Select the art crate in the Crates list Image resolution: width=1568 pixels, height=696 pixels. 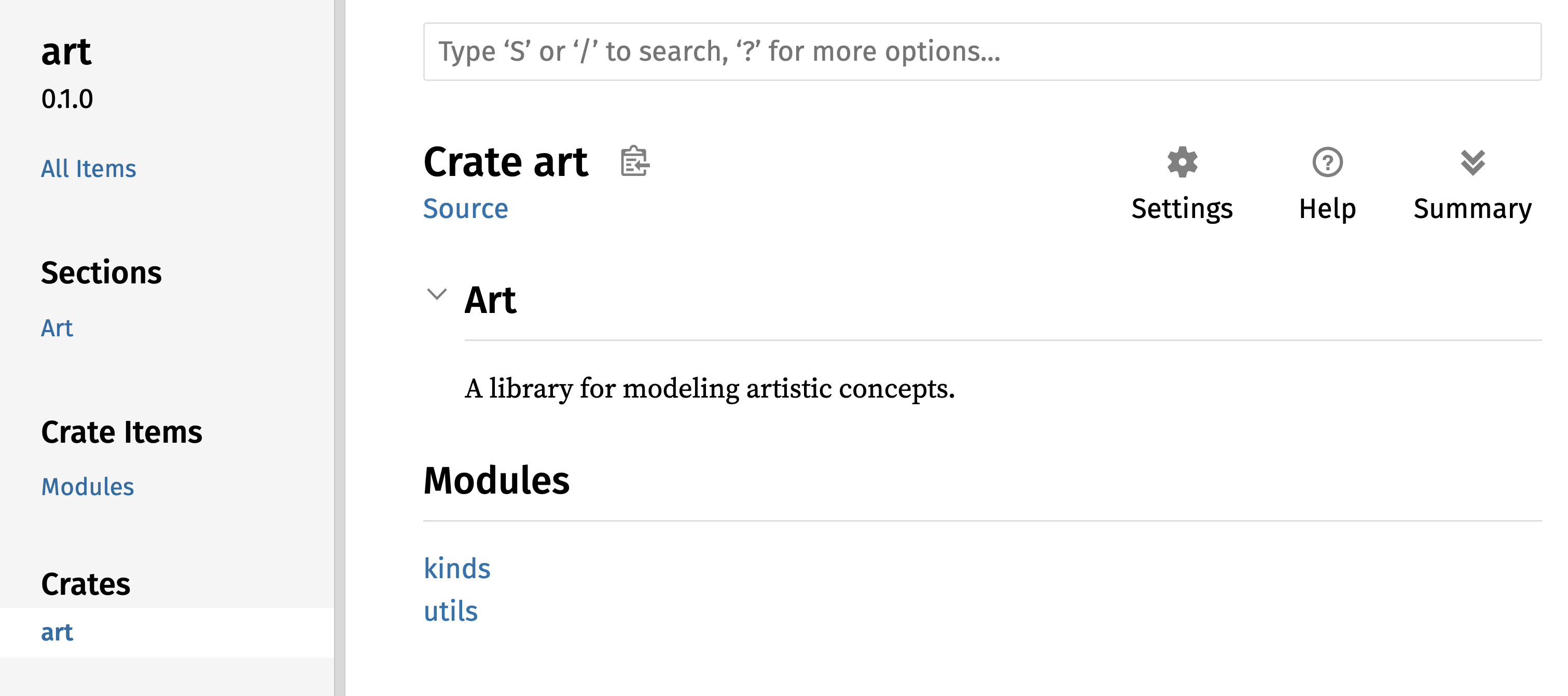[x=58, y=632]
